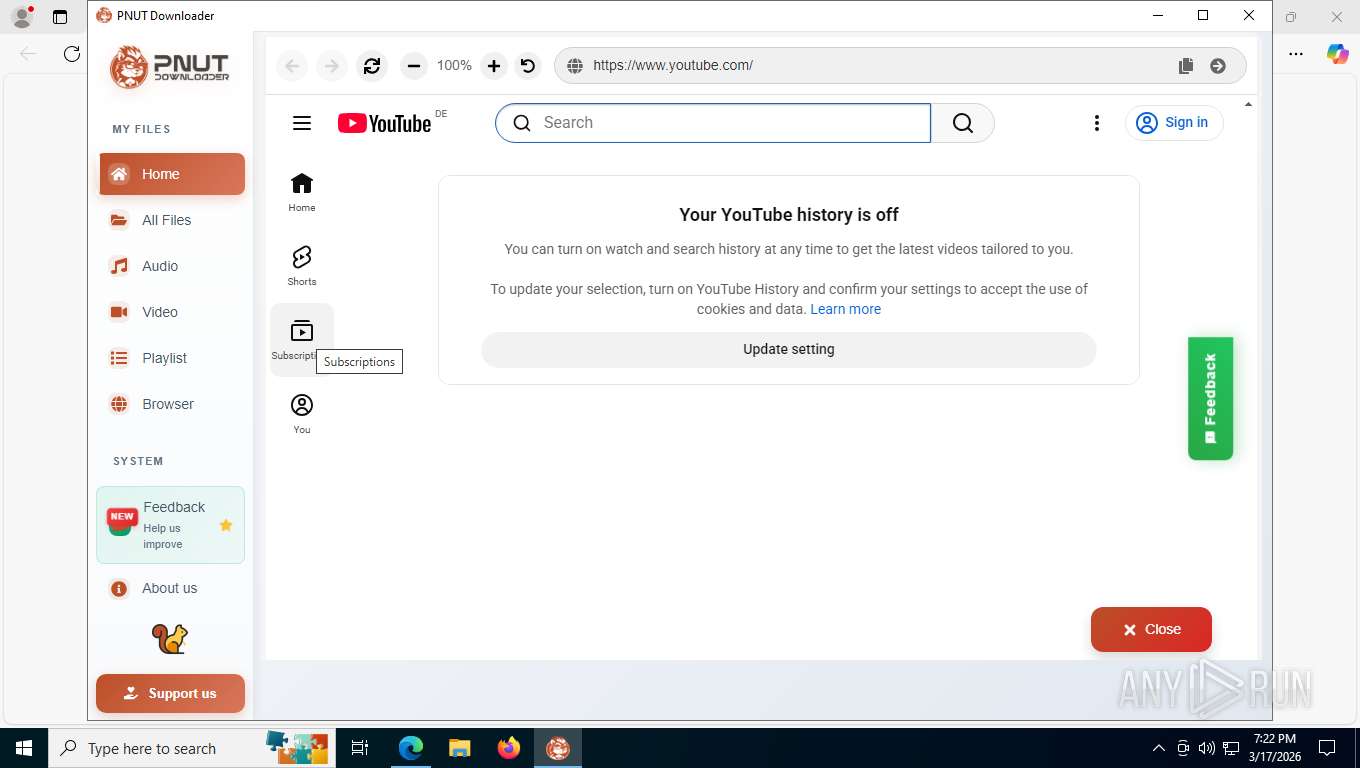The image size is (1360, 768).
Task: Open About us page
Action: (x=172, y=588)
